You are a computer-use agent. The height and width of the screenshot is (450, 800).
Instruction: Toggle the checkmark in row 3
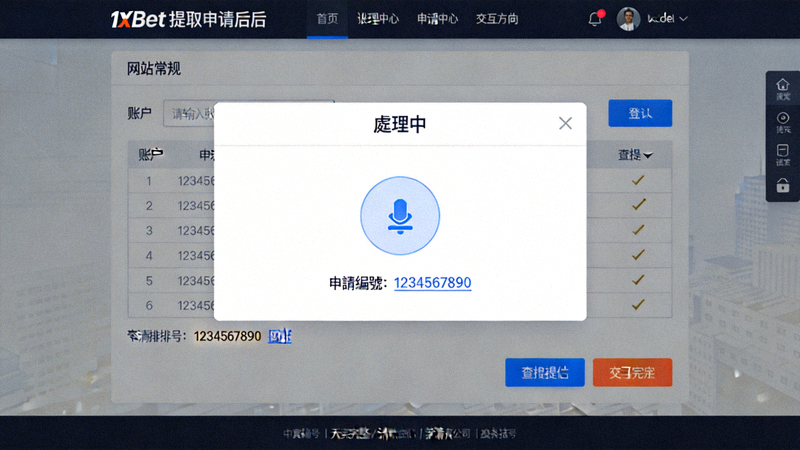click(638, 230)
